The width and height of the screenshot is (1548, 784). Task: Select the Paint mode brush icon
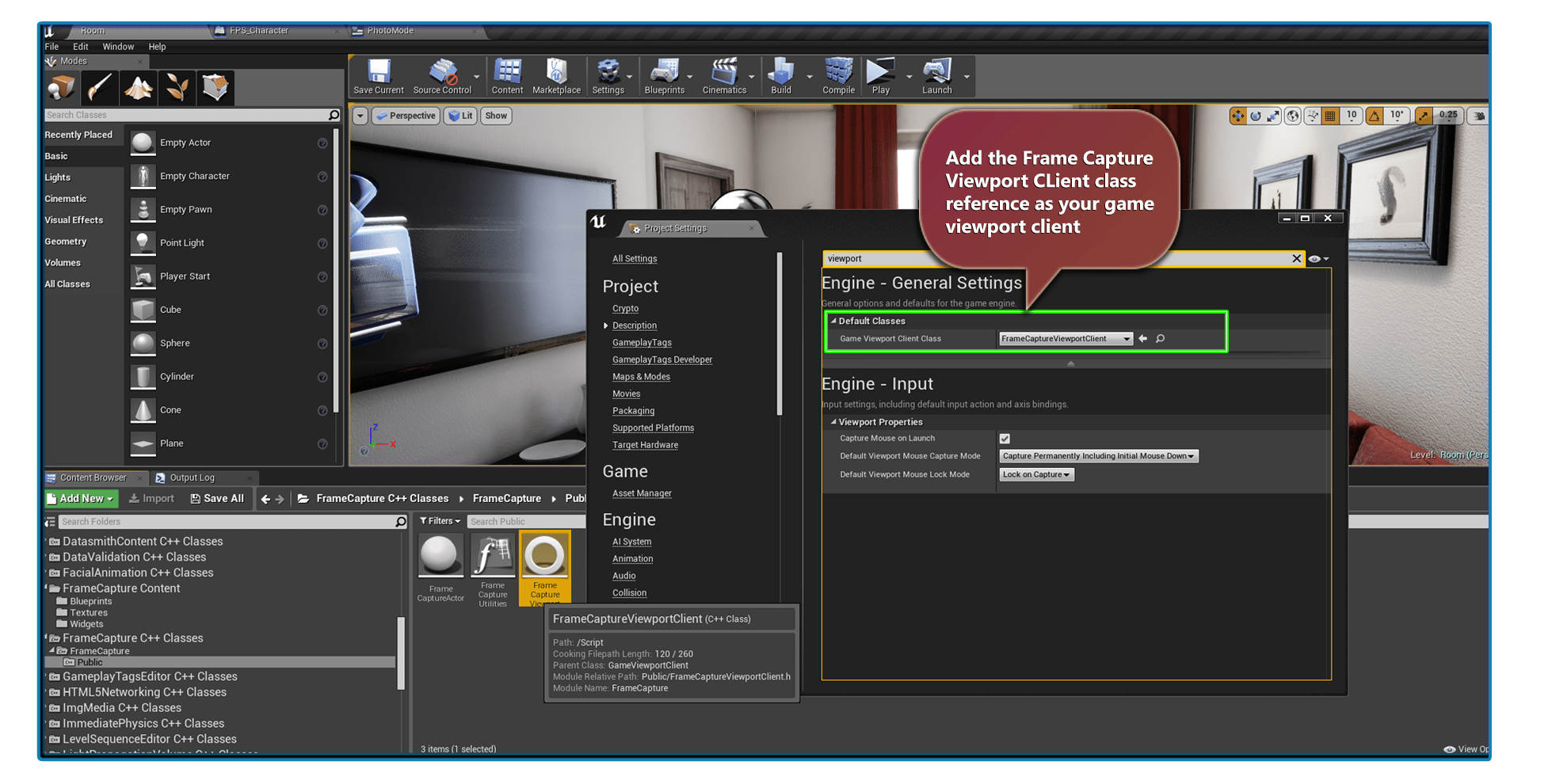click(x=100, y=88)
